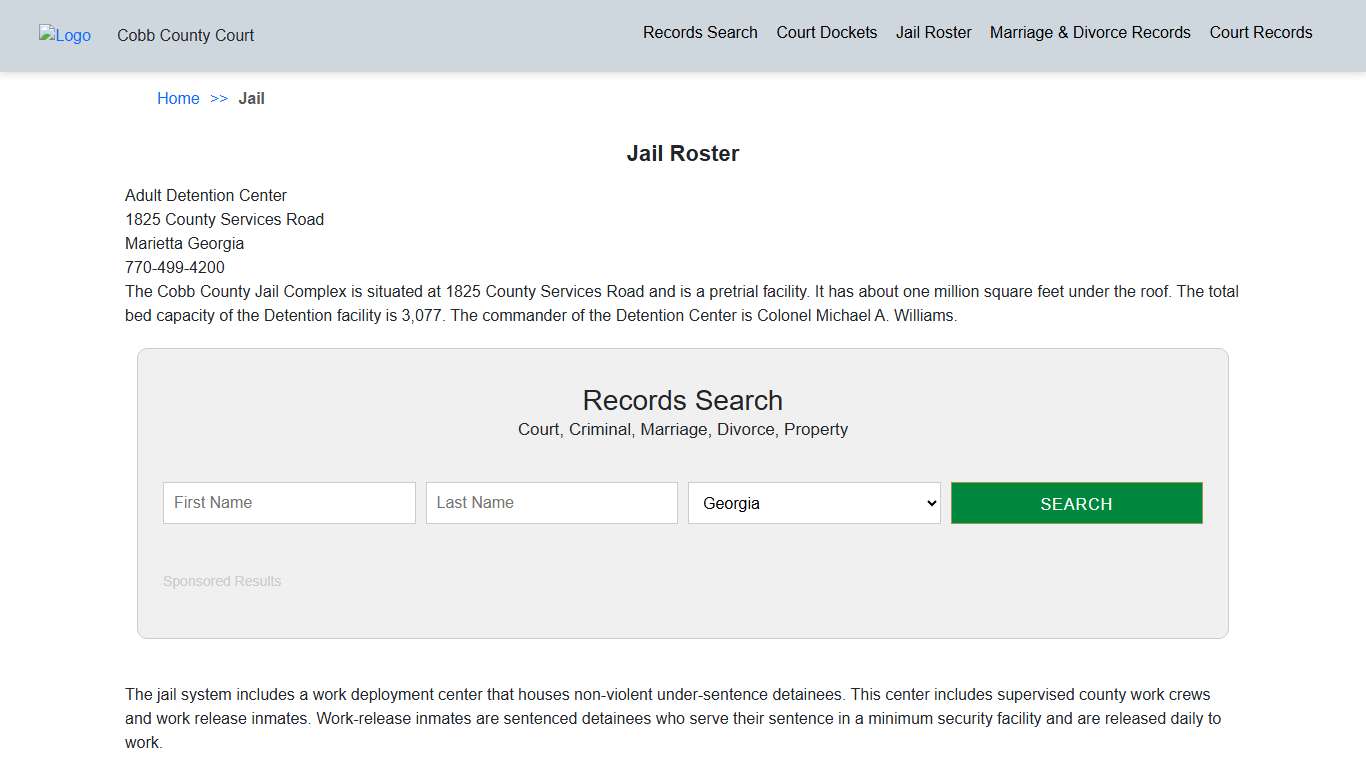Click the dropdown chevron beside Georgia
The width and height of the screenshot is (1366, 768).
[928, 502]
